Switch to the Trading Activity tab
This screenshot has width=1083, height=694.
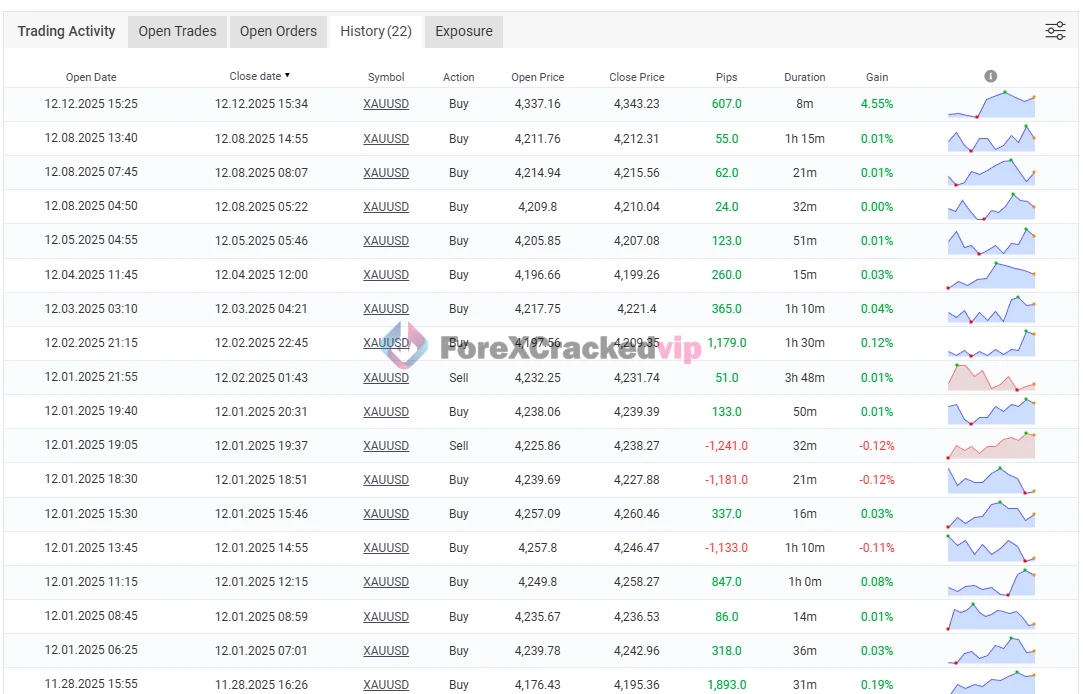[66, 31]
